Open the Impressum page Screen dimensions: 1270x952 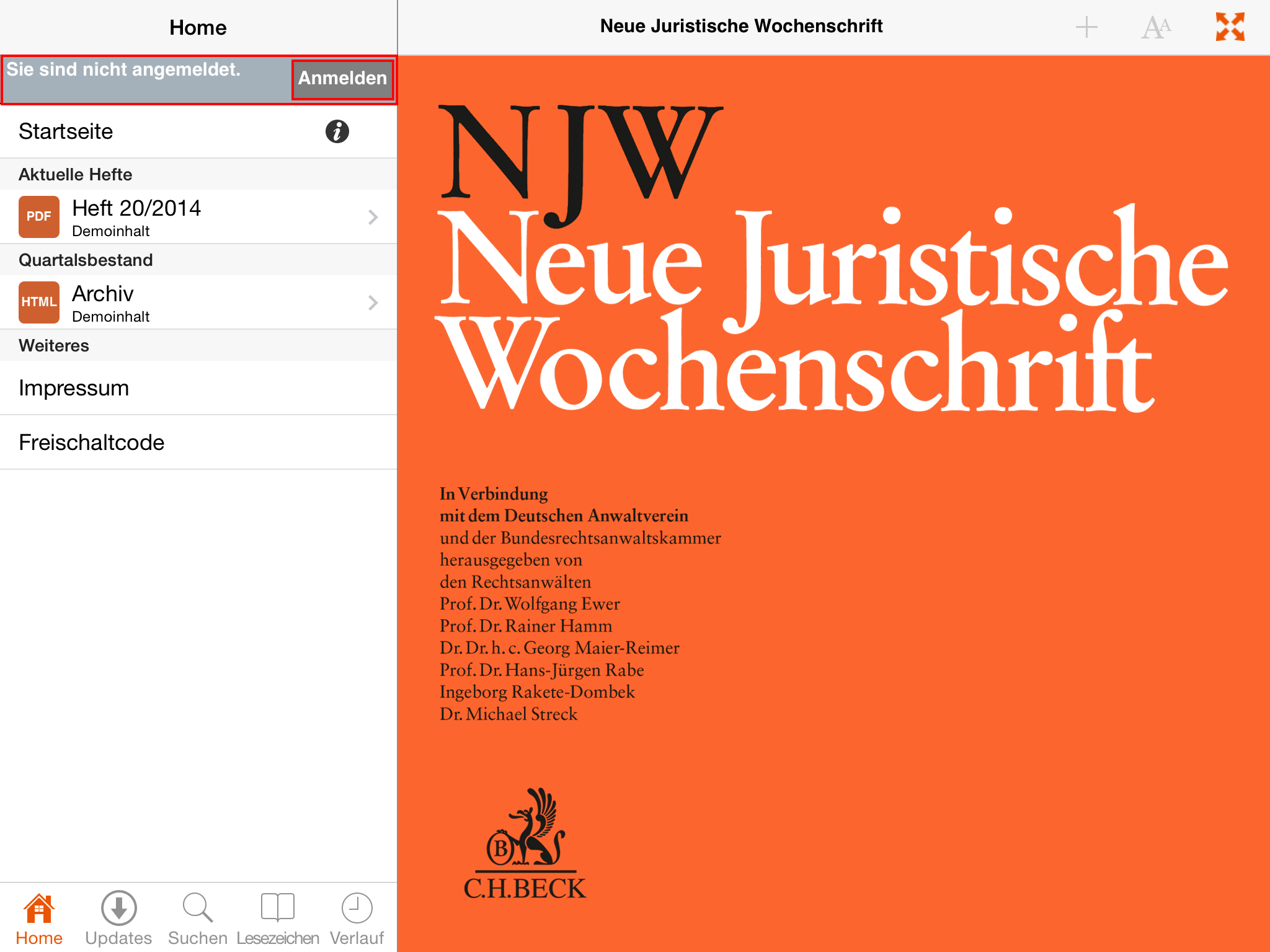tap(198, 388)
